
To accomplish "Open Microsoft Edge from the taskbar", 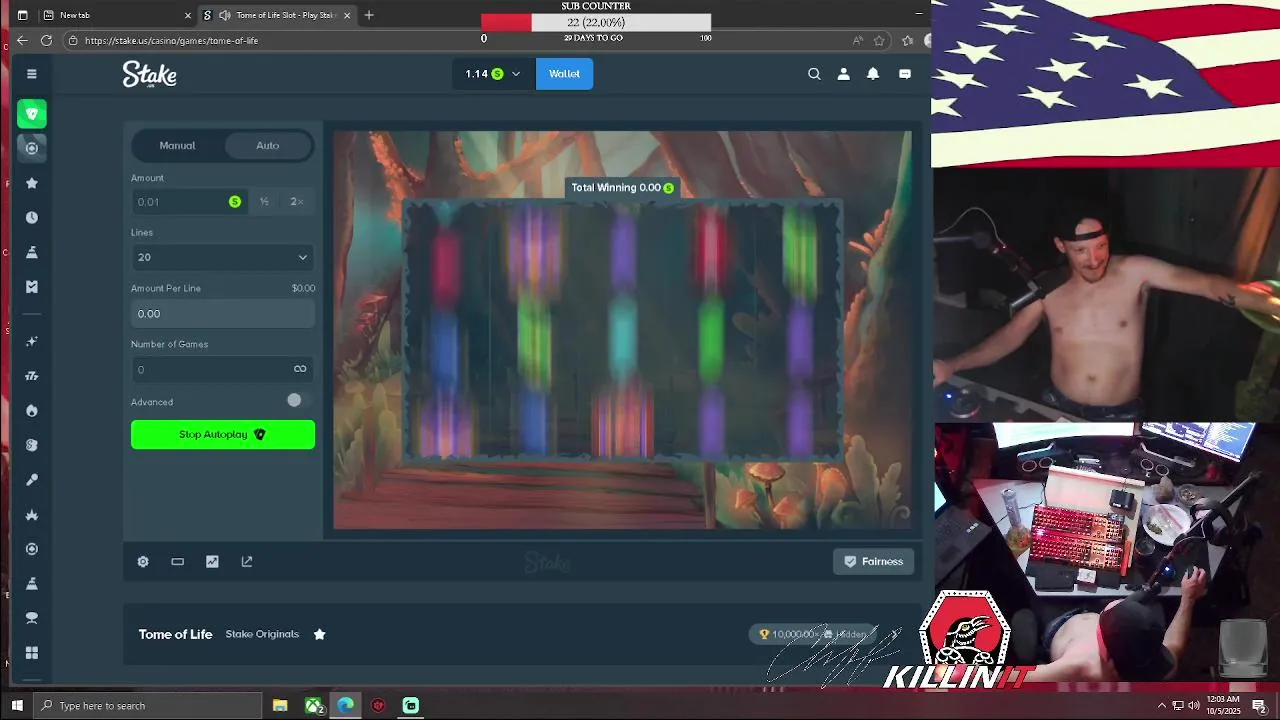I will [345, 706].
